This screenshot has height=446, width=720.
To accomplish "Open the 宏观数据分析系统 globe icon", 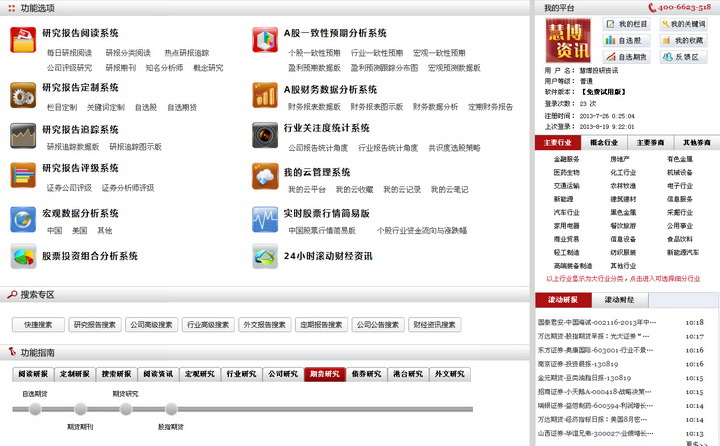I will pos(23,219).
